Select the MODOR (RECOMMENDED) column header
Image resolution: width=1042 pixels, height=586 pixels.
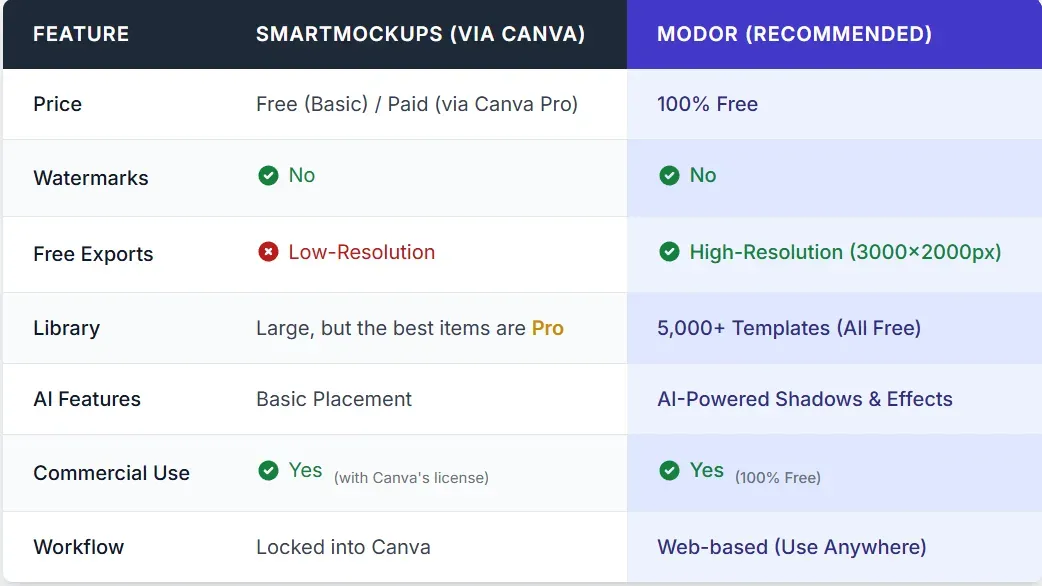coord(794,34)
